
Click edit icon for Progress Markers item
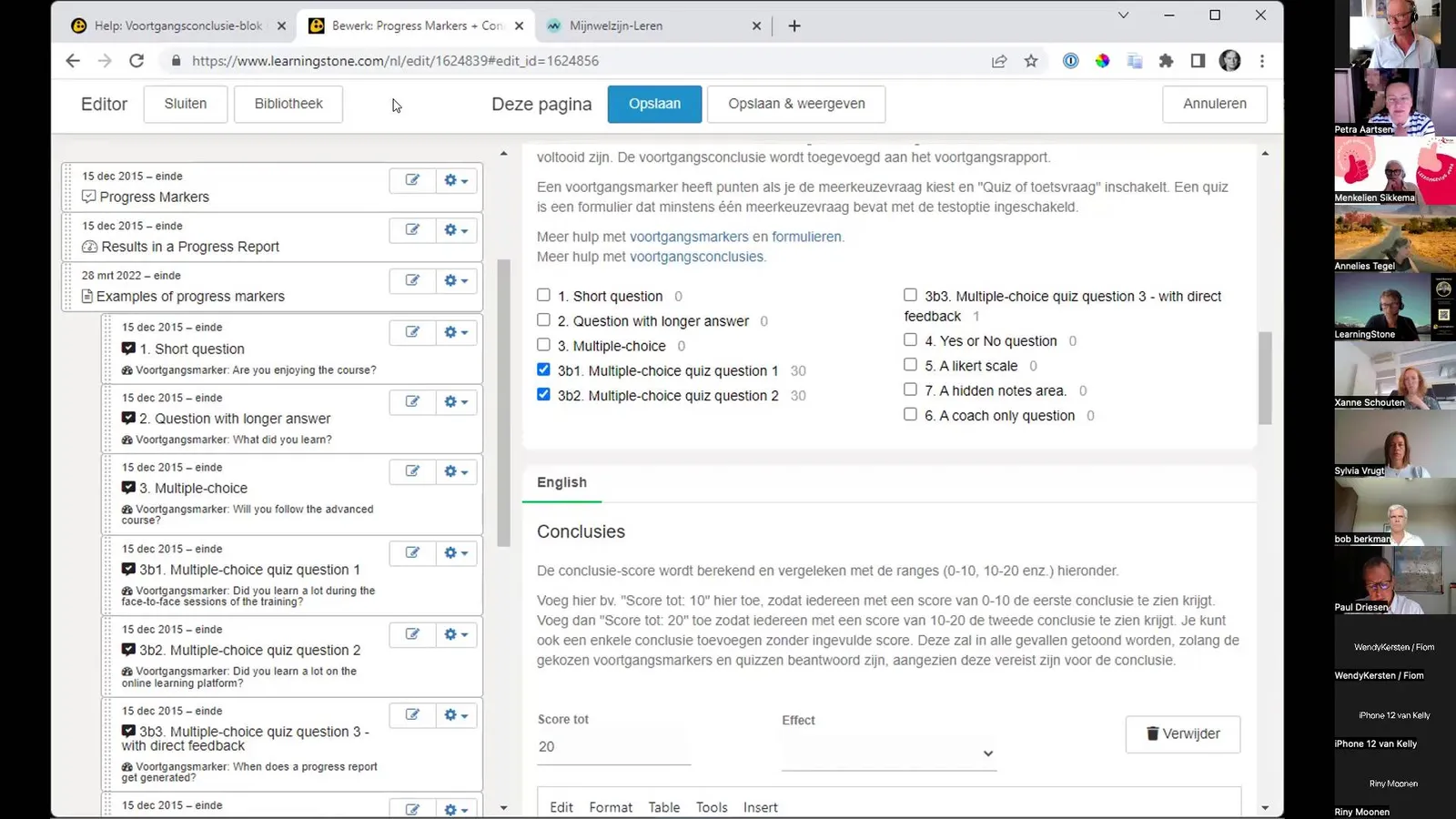coord(412,180)
